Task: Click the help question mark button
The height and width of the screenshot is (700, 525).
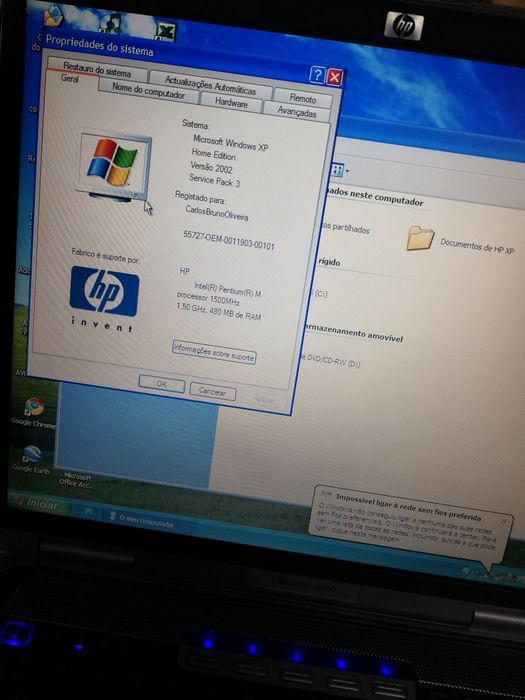Action: click(317, 75)
